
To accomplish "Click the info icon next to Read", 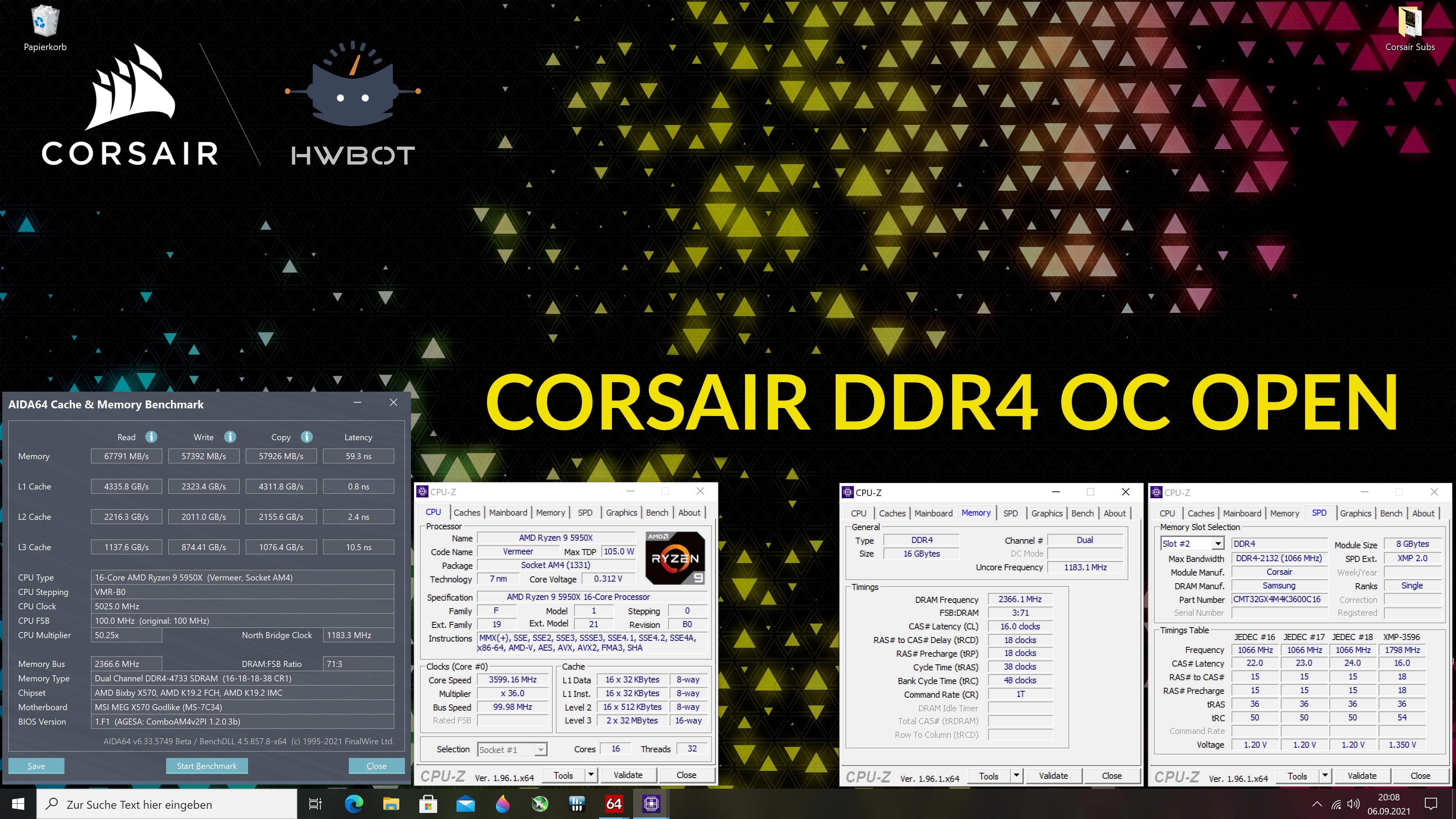I will click(151, 437).
